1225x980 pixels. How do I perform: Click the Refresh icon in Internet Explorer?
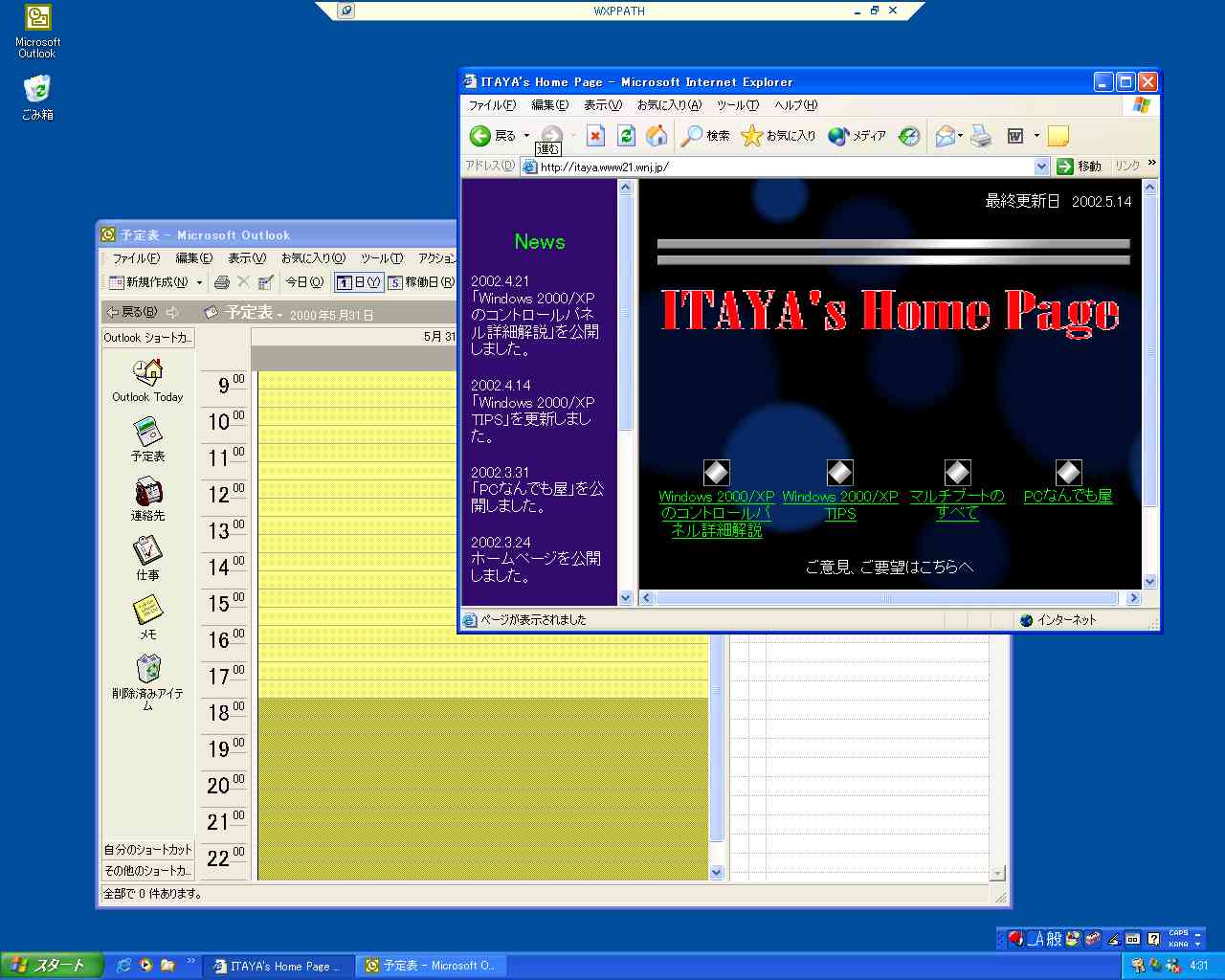(x=626, y=136)
